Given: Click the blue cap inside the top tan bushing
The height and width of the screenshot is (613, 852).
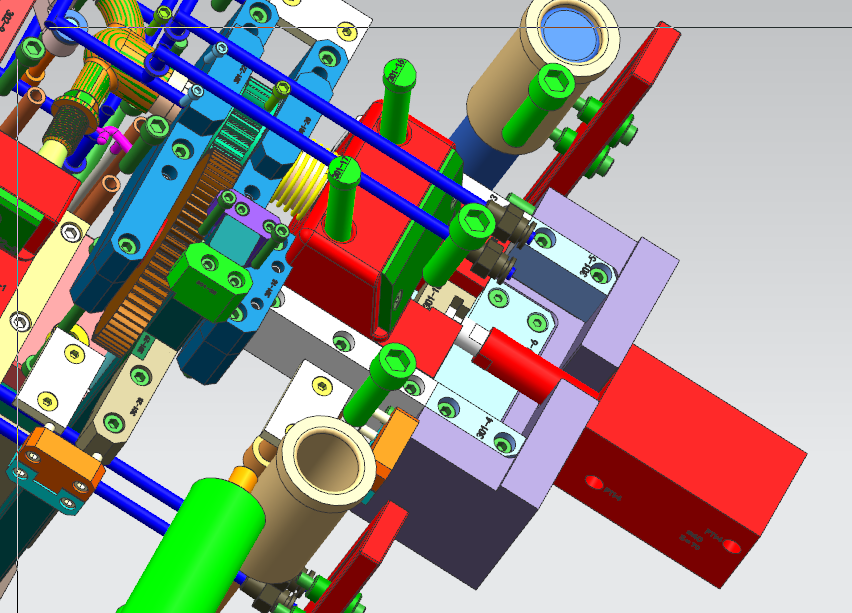Looking at the screenshot, I should (x=569, y=34).
